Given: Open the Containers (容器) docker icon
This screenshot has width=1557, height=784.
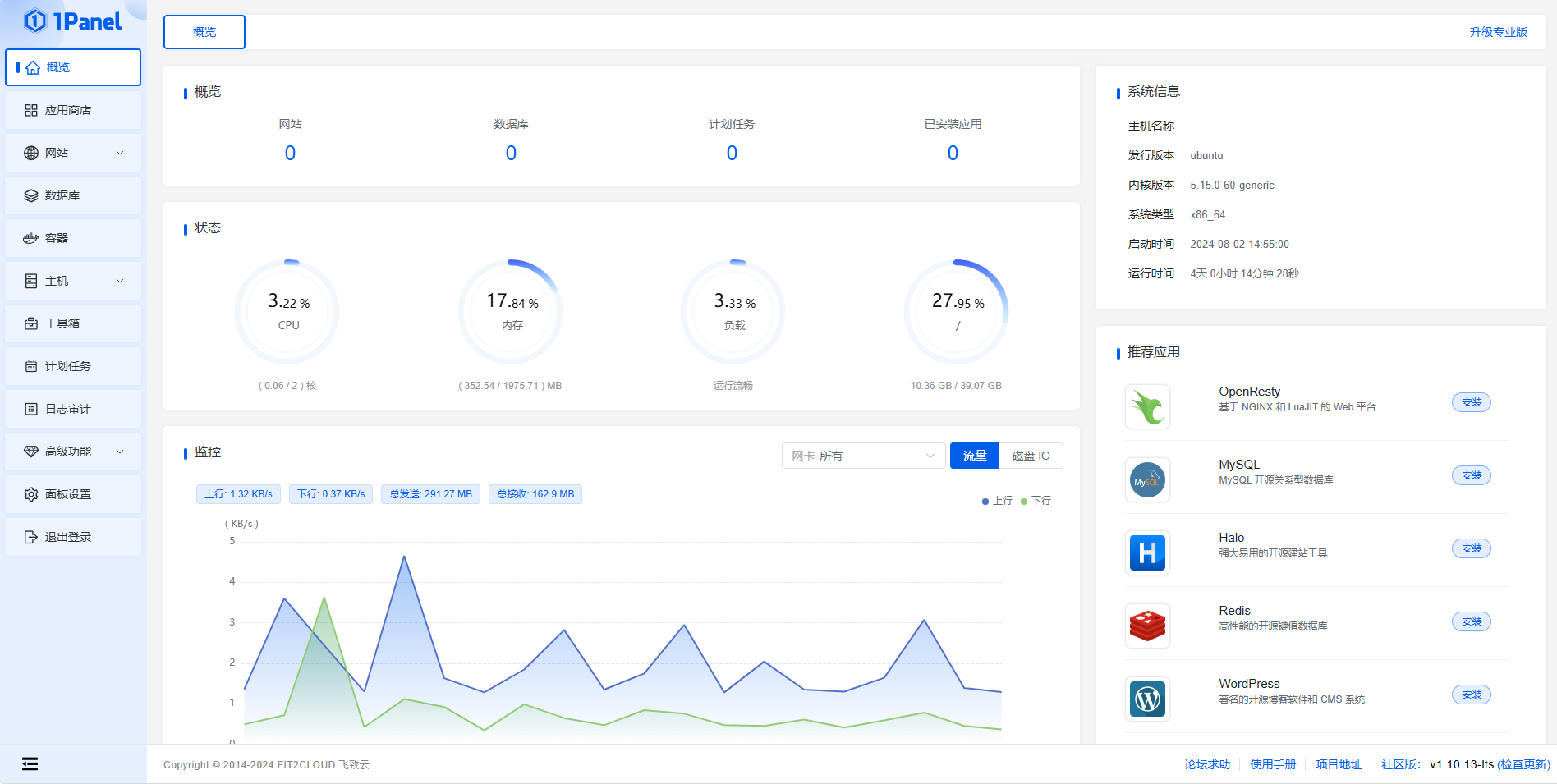Looking at the screenshot, I should click(31, 238).
